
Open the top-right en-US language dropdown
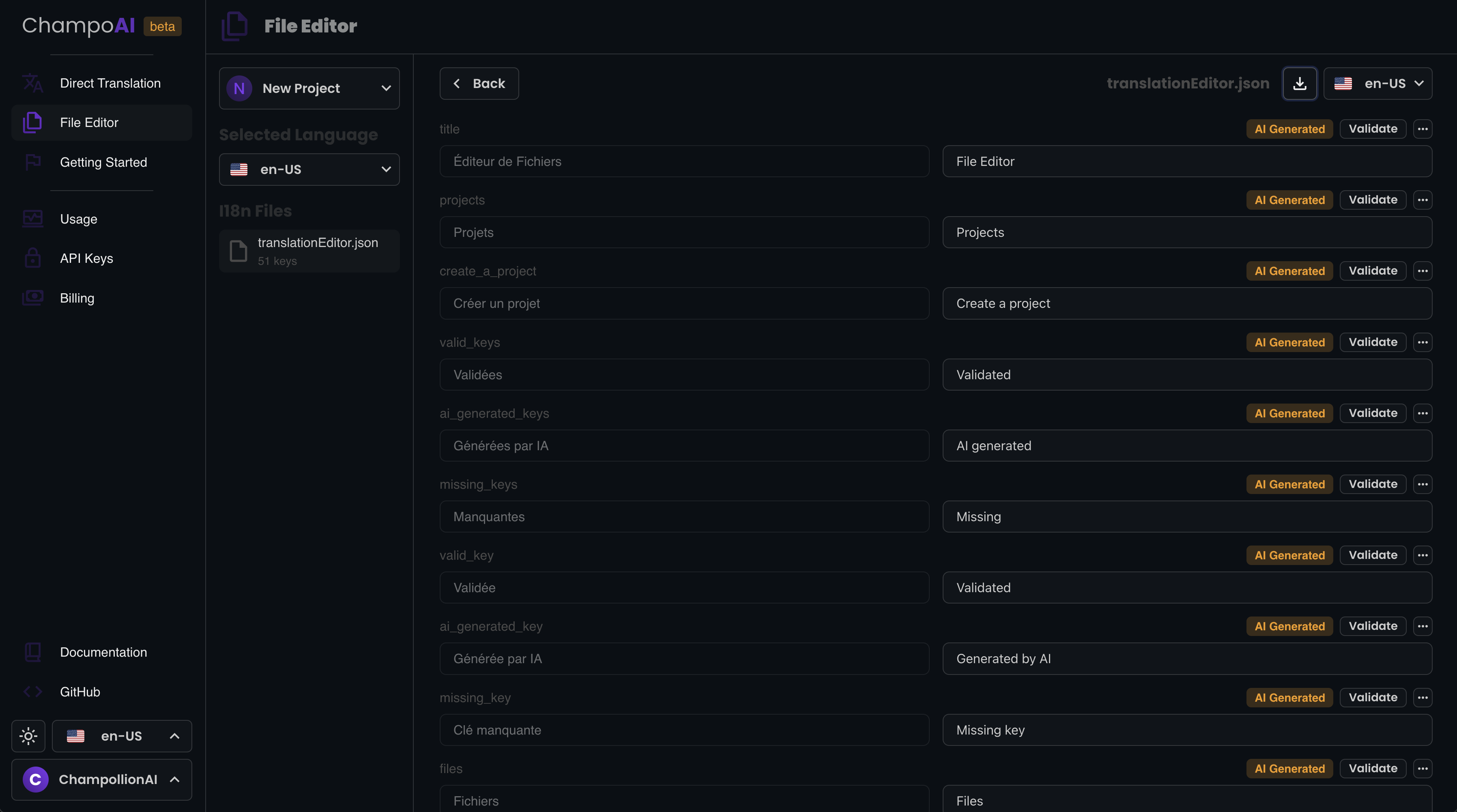click(1377, 84)
